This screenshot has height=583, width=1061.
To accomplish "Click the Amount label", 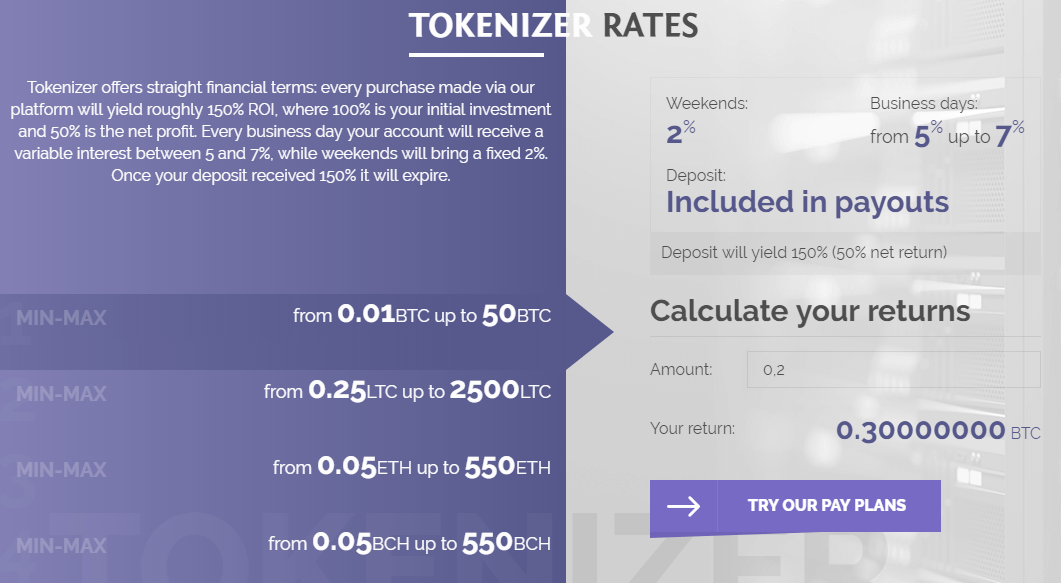I will [x=681, y=369].
